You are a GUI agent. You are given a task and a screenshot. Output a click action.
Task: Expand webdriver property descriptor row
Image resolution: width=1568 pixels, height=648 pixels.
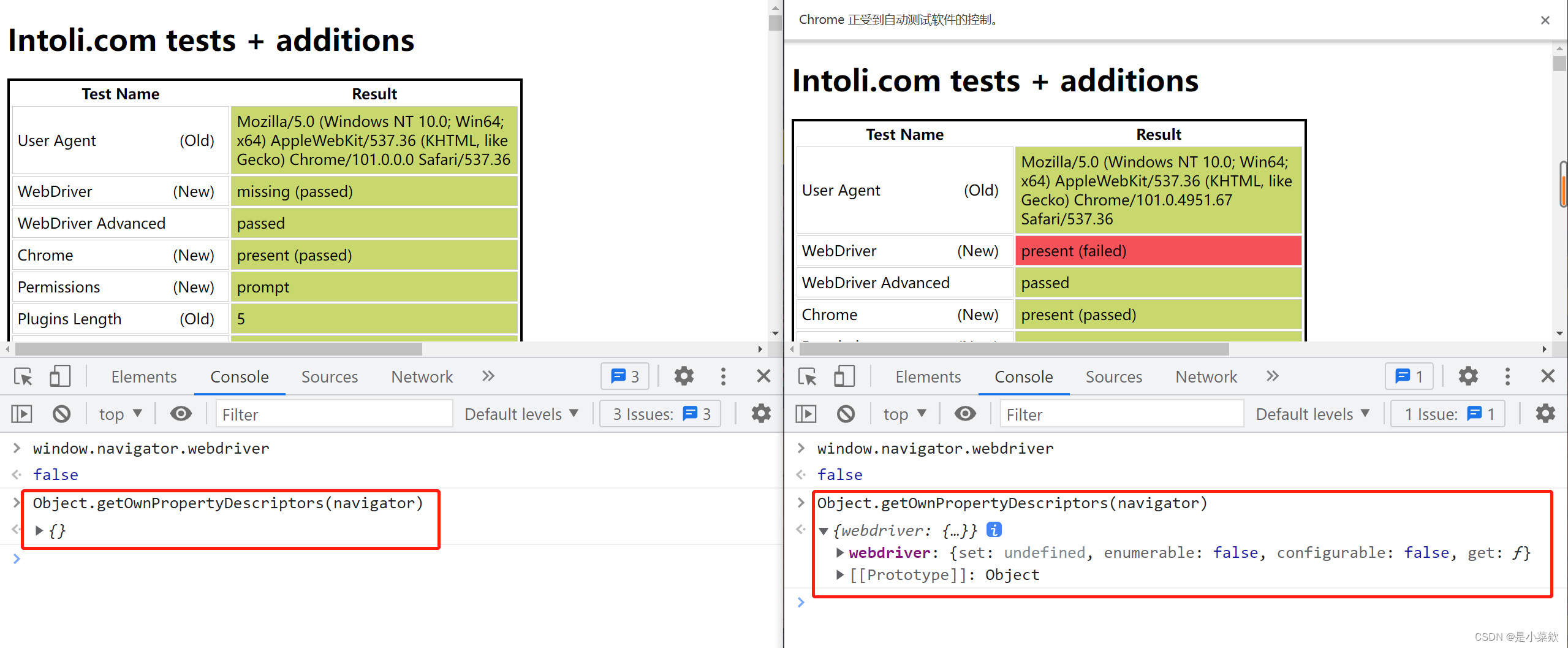[x=840, y=553]
